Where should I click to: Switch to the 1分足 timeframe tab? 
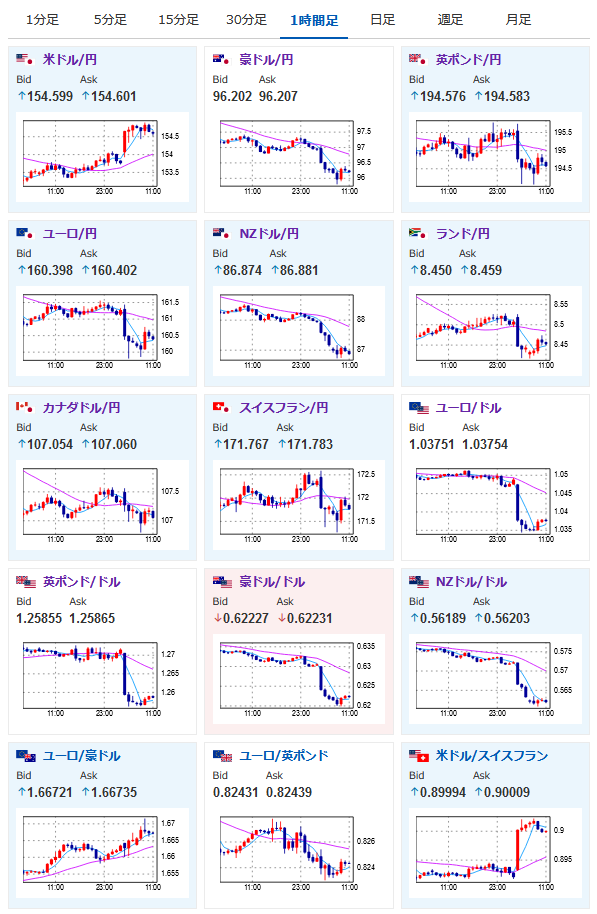coord(42,20)
